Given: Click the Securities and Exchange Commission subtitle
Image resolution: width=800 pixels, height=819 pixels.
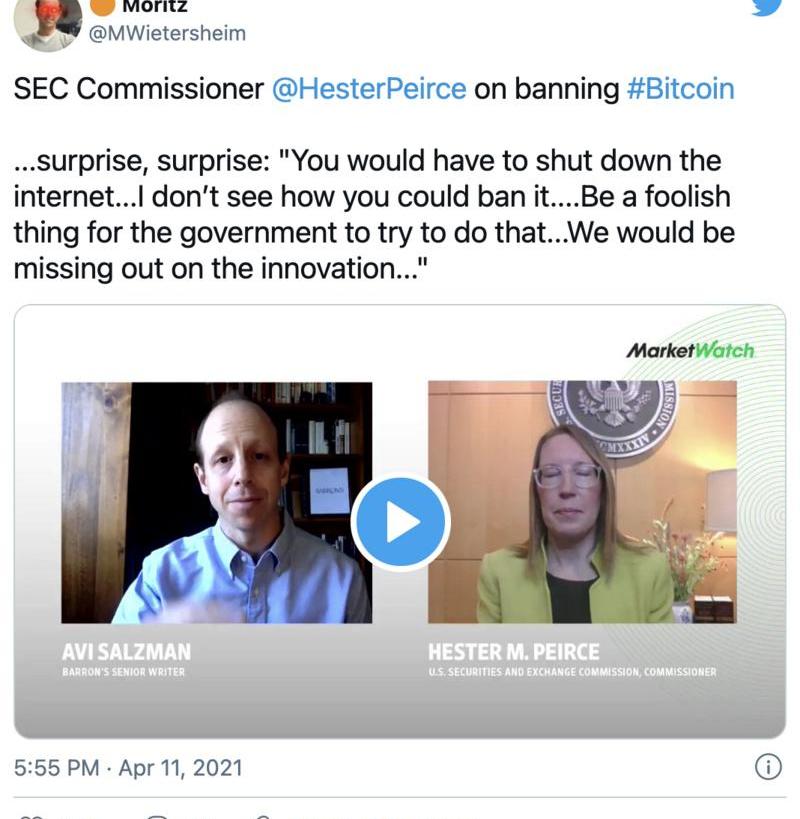Looking at the screenshot, I should pos(572,672).
